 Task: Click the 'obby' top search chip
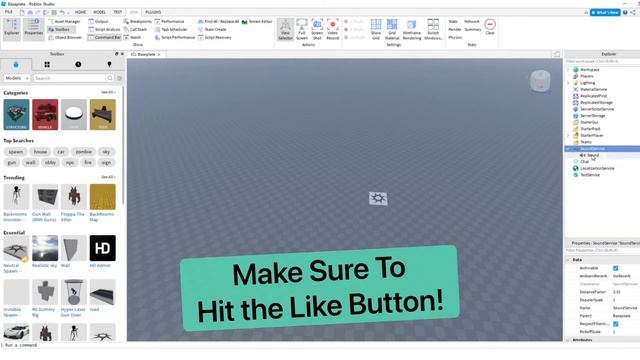coord(50,162)
